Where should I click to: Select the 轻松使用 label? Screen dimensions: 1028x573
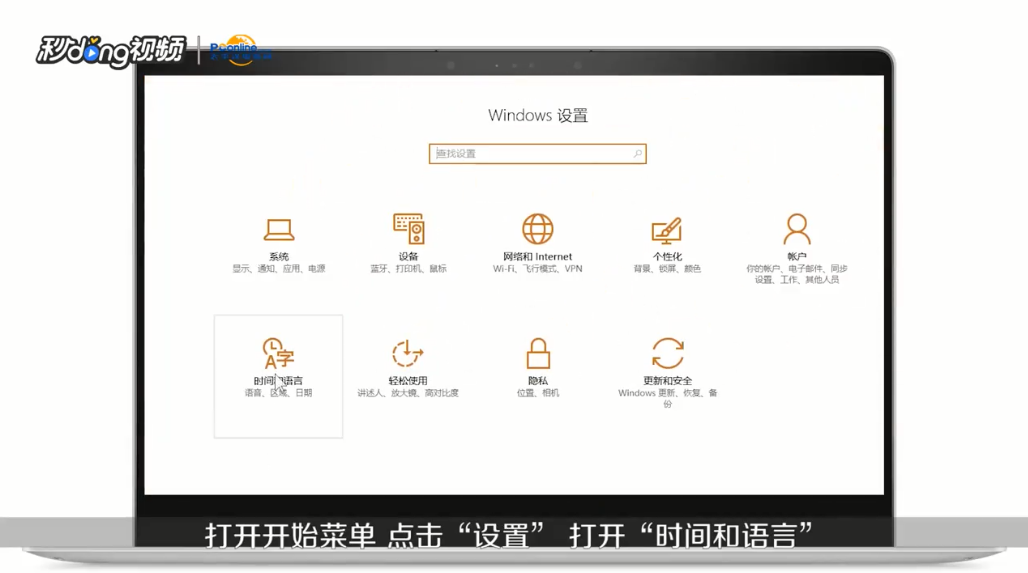pyautogui.click(x=408, y=380)
